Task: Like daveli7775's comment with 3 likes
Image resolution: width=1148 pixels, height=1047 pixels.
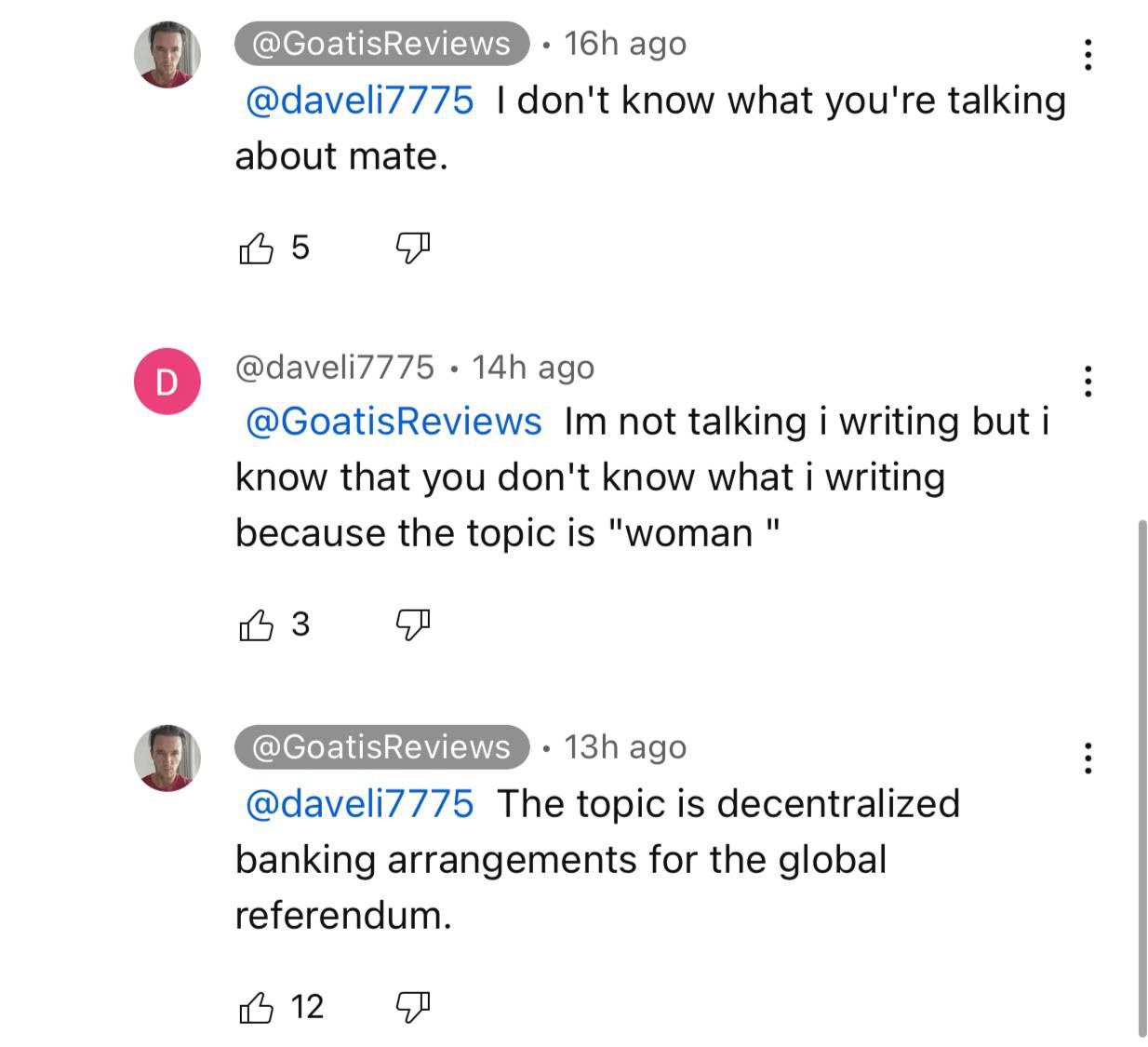Action: click(257, 624)
